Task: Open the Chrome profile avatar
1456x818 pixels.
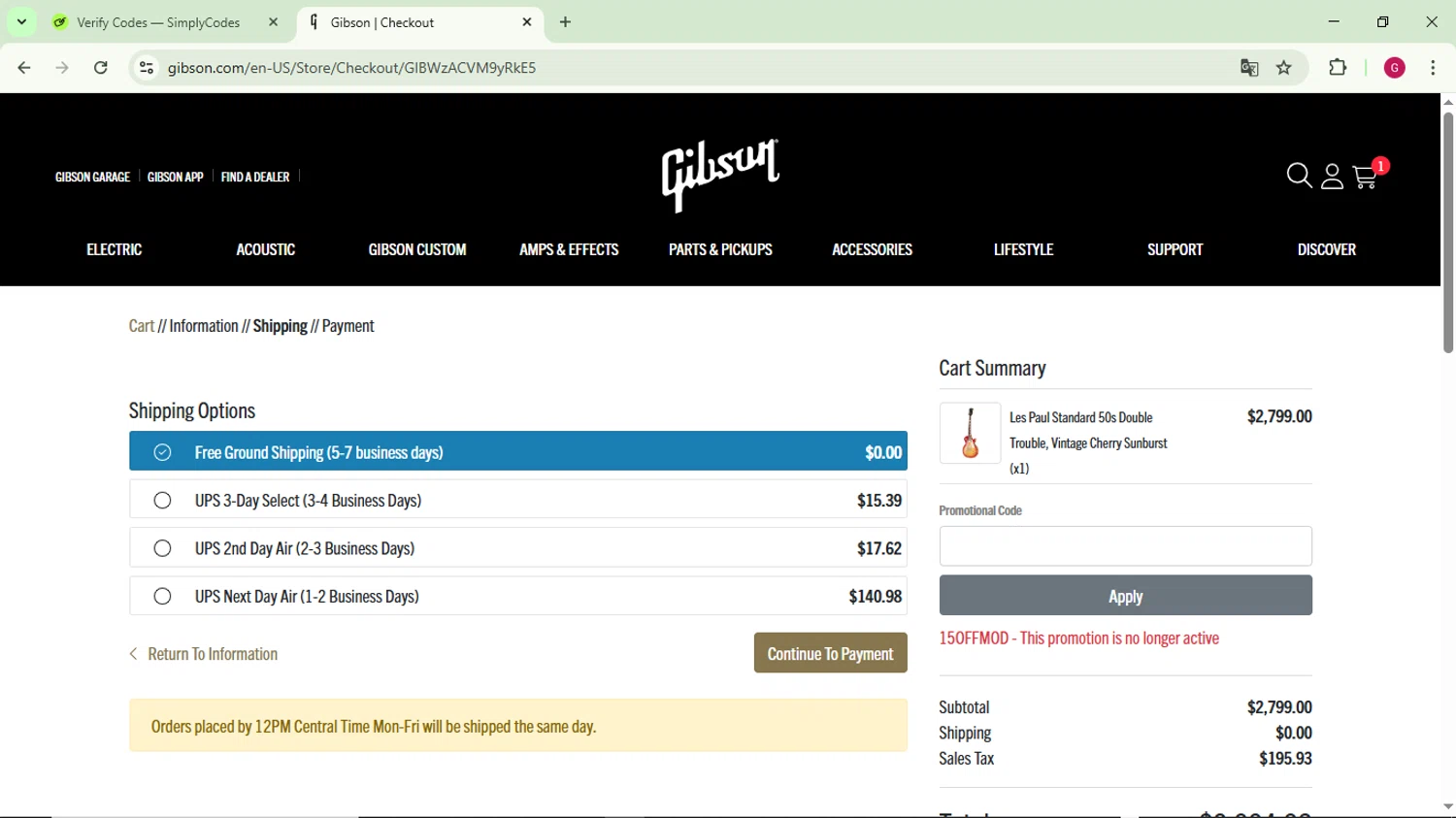Action: tap(1395, 68)
